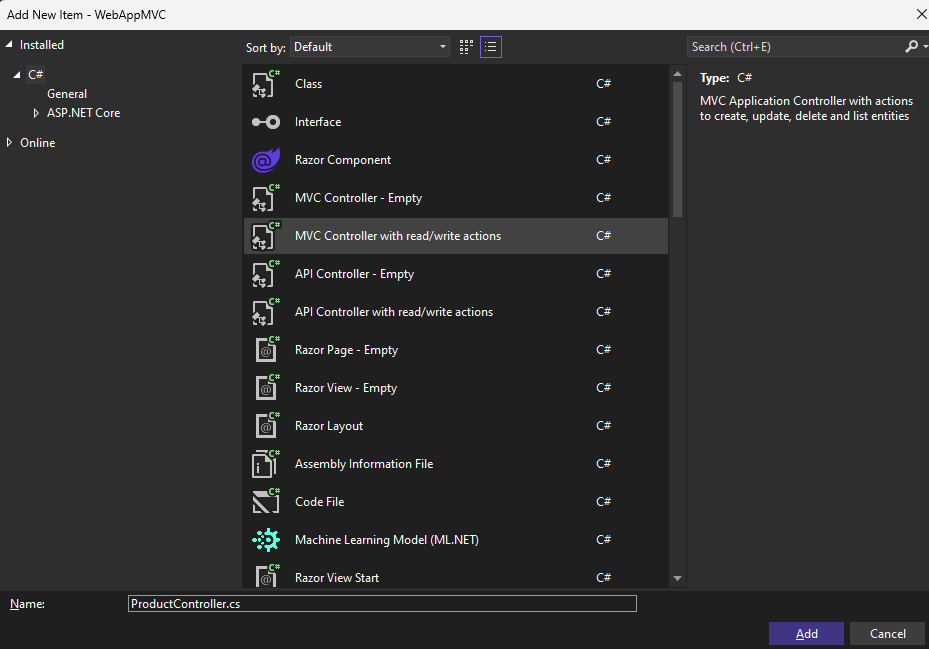This screenshot has height=649, width=929.
Task: Select the Installed section label
Action: point(41,45)
